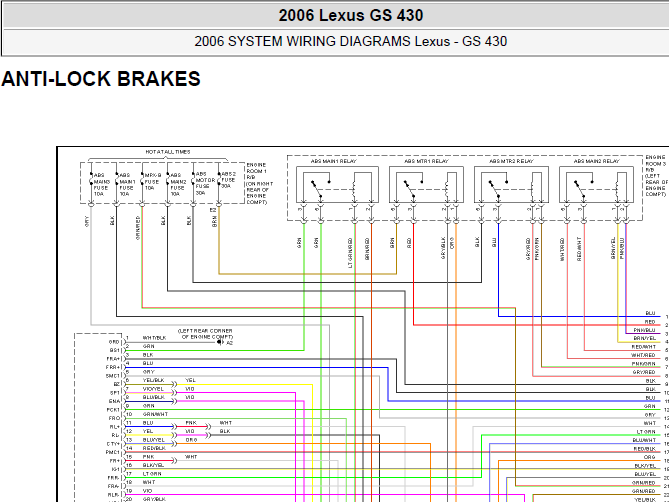Click the 'RED/BLK' wire label at left pin 14
Viewport: 669px width, 502px height.
154,448
